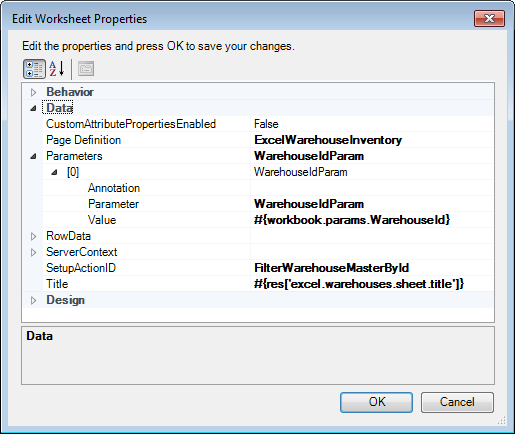This screenshot has height=434, width=515.
Task: Collapse the Parameters property node
Action: click(33, 156)
